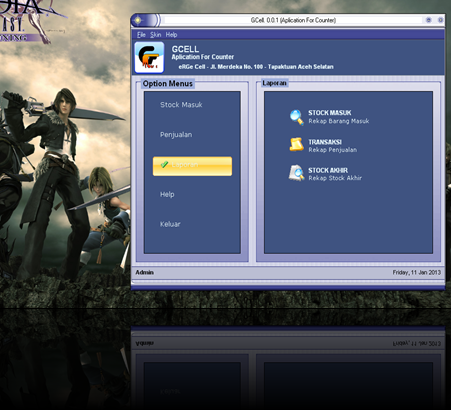The height and width of the screenshot is (410, 451).
Task: Click the Aplication For Counter subtitle
Action: [x=203, y=57]
